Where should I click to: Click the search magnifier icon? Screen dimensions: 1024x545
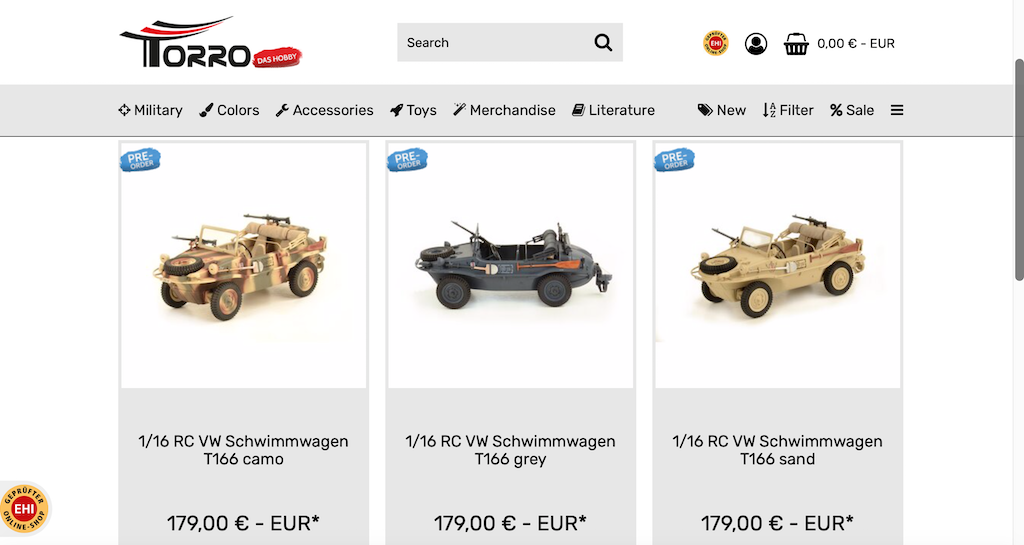tap(603, 43)
